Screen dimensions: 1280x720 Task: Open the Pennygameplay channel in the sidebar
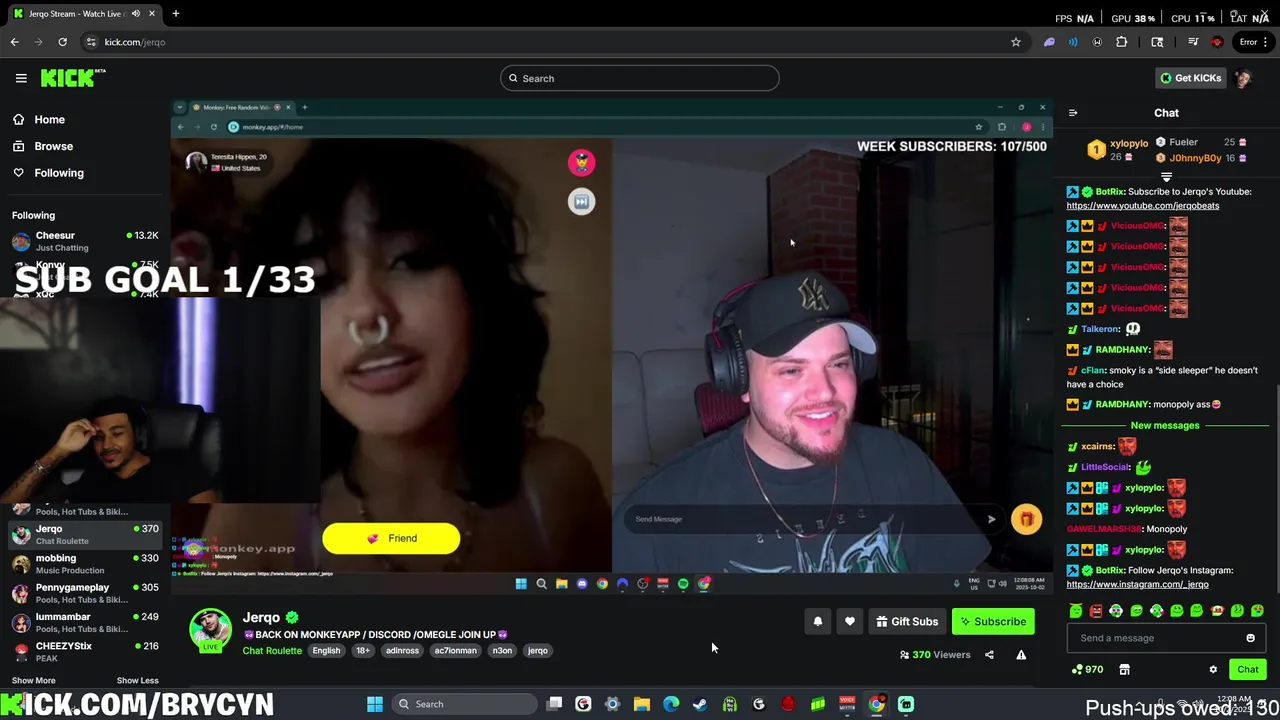[84, 593]
